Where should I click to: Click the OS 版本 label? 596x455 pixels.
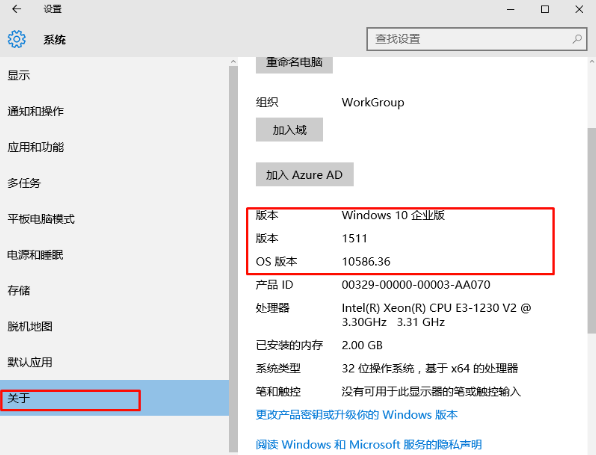click(276, 262)
